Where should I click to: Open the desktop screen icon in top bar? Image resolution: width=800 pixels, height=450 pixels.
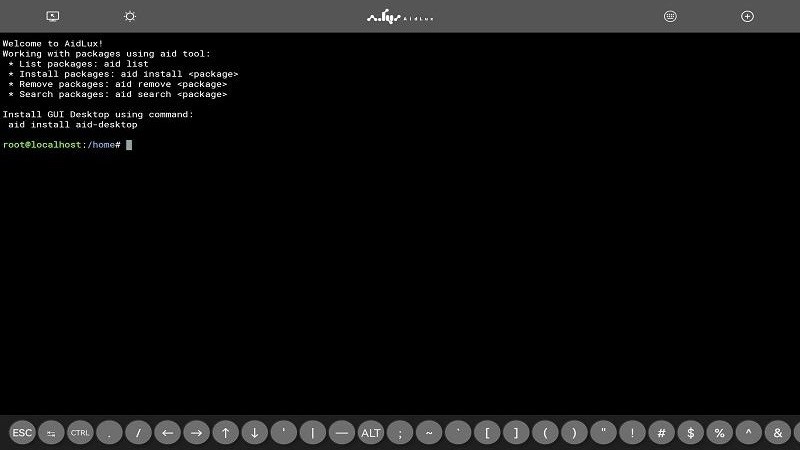[x=53, y=16]
